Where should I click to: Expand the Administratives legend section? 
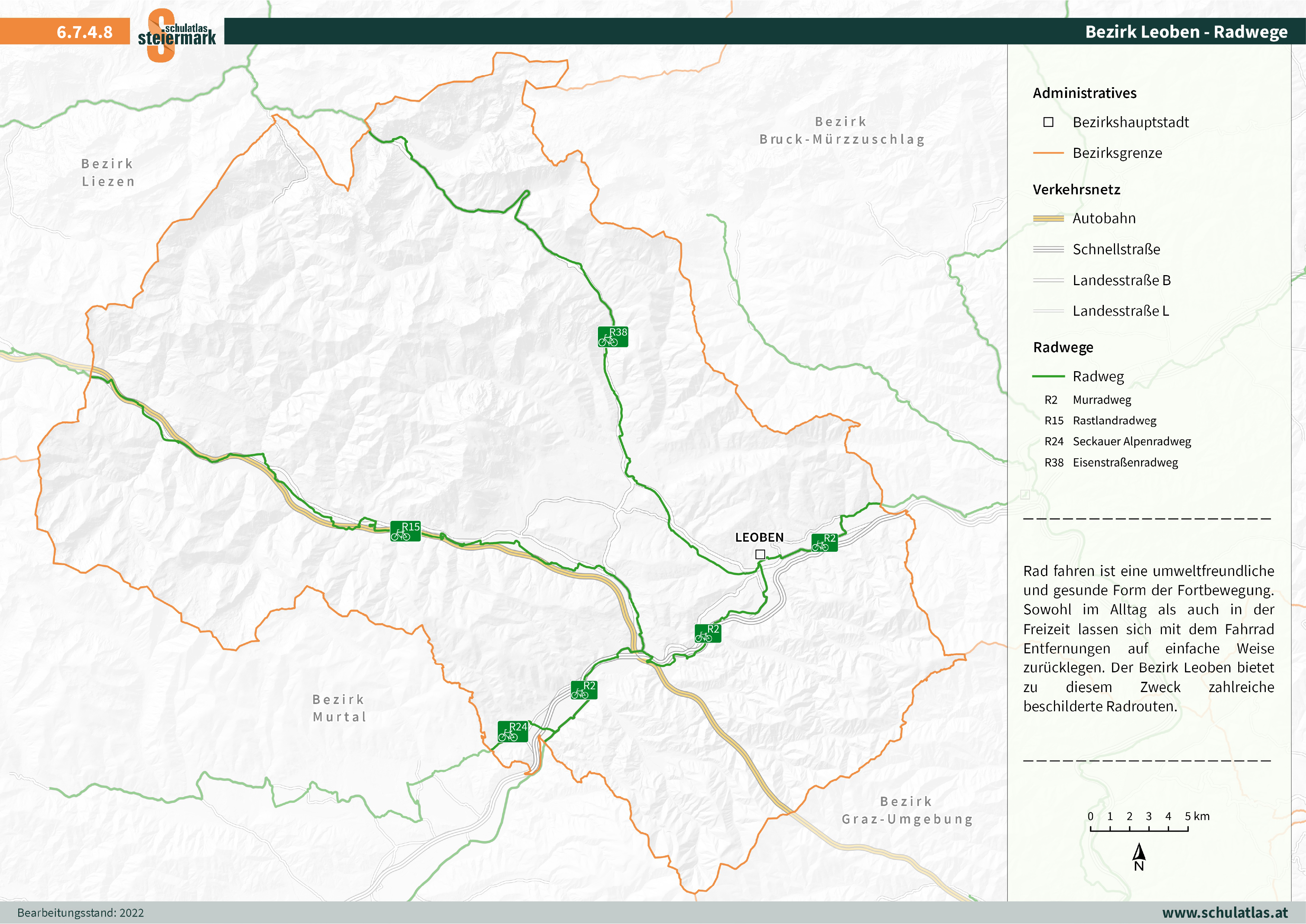1084,93
